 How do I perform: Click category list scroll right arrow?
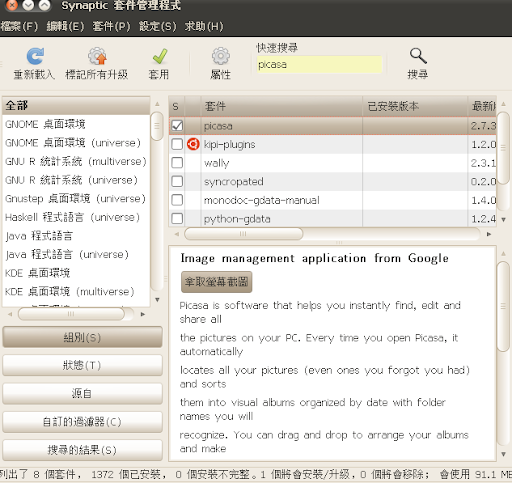(143, 314)
